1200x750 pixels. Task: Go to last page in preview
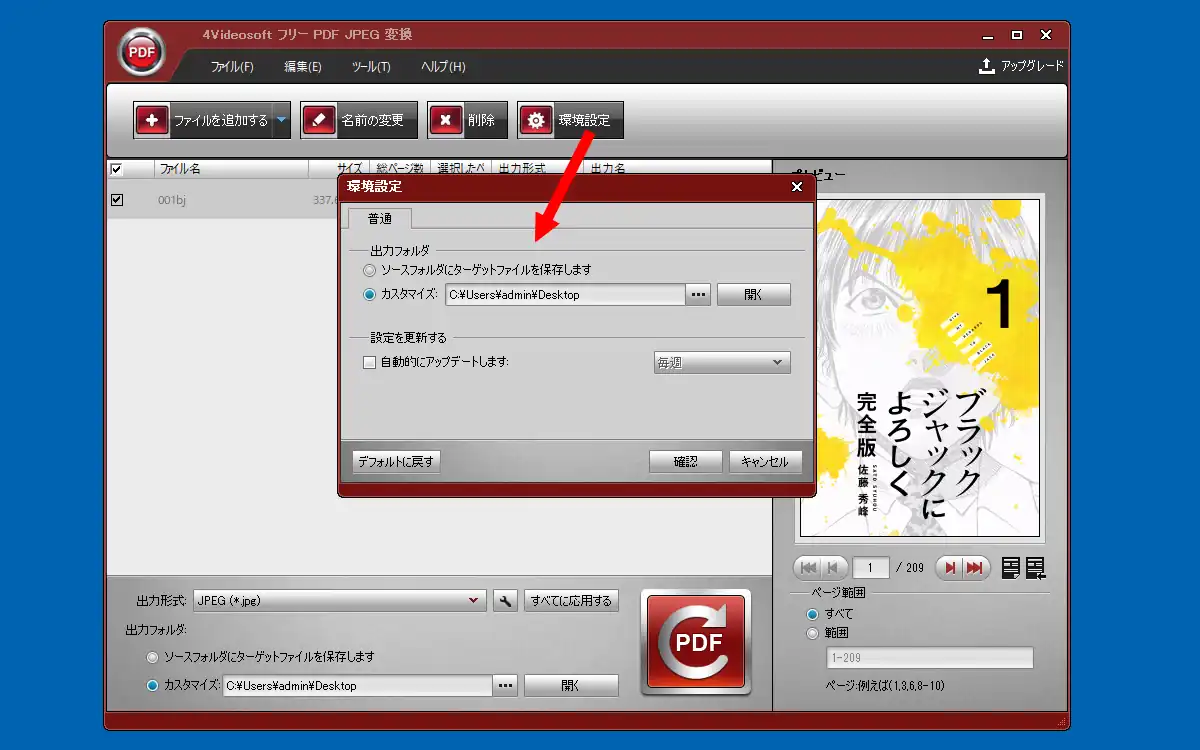pos(976,568)
